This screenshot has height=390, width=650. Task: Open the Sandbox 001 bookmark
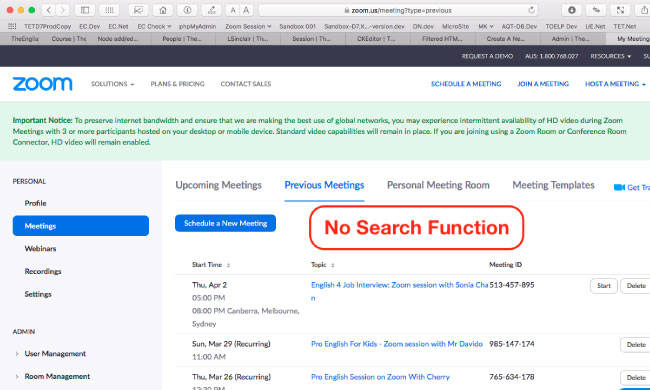point(298,26)
